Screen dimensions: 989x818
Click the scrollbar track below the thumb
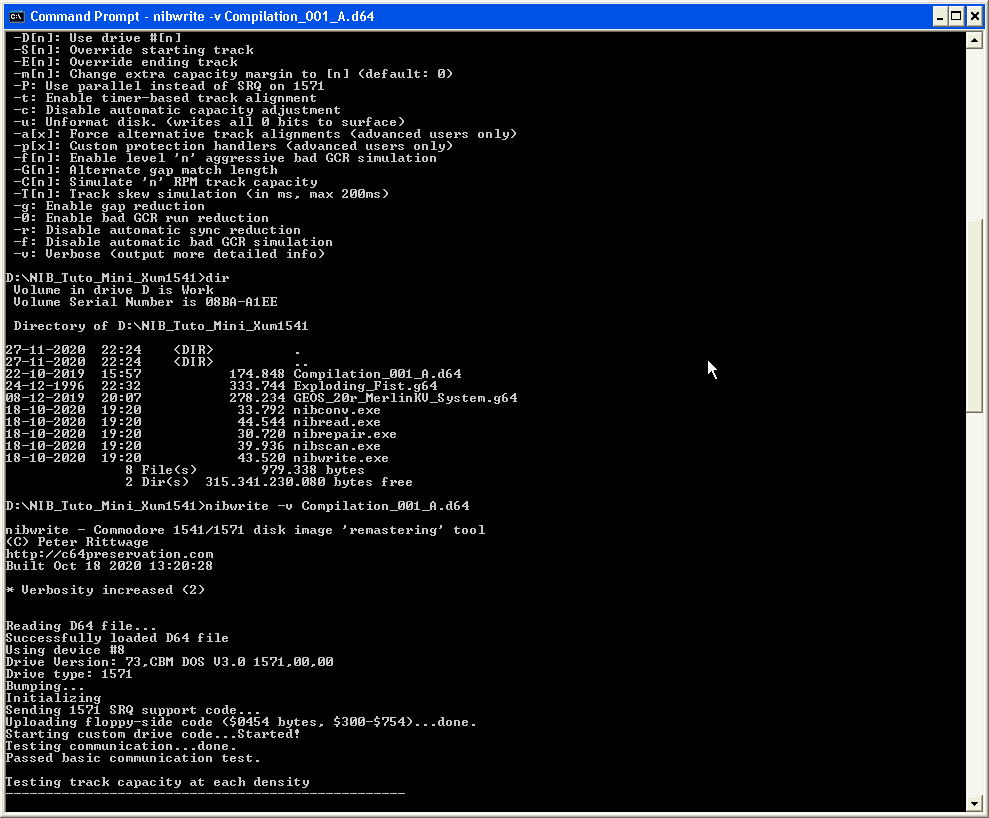(974, 604)
